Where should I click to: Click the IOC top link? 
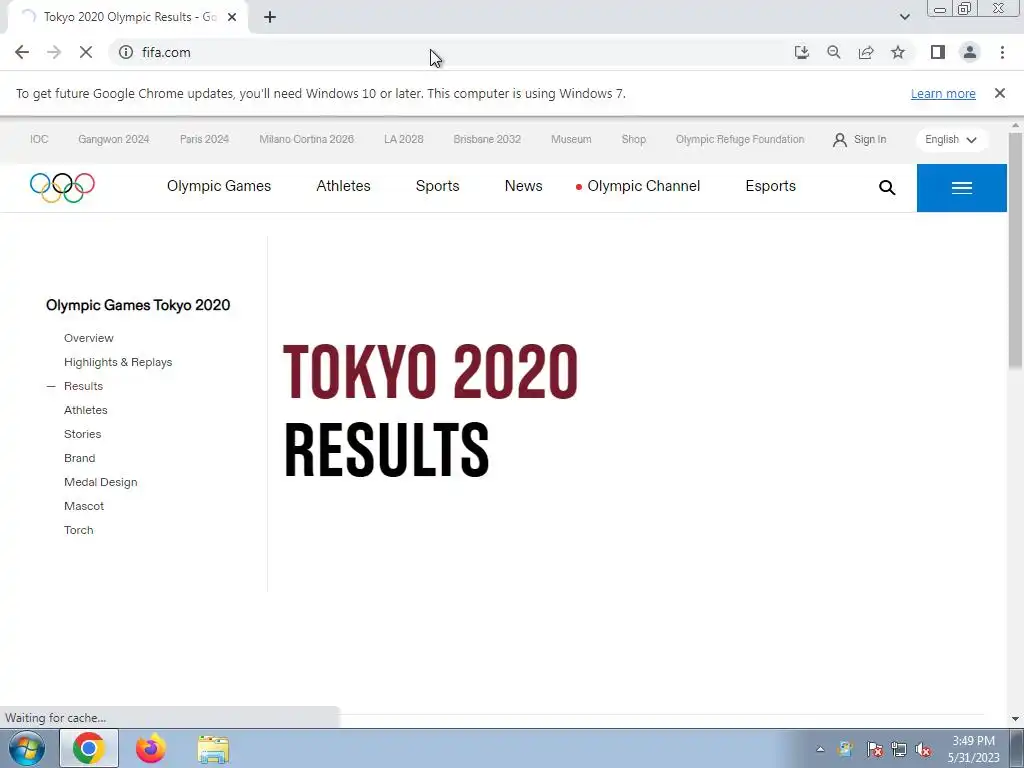pyautogui.click(x=39, y=139)
